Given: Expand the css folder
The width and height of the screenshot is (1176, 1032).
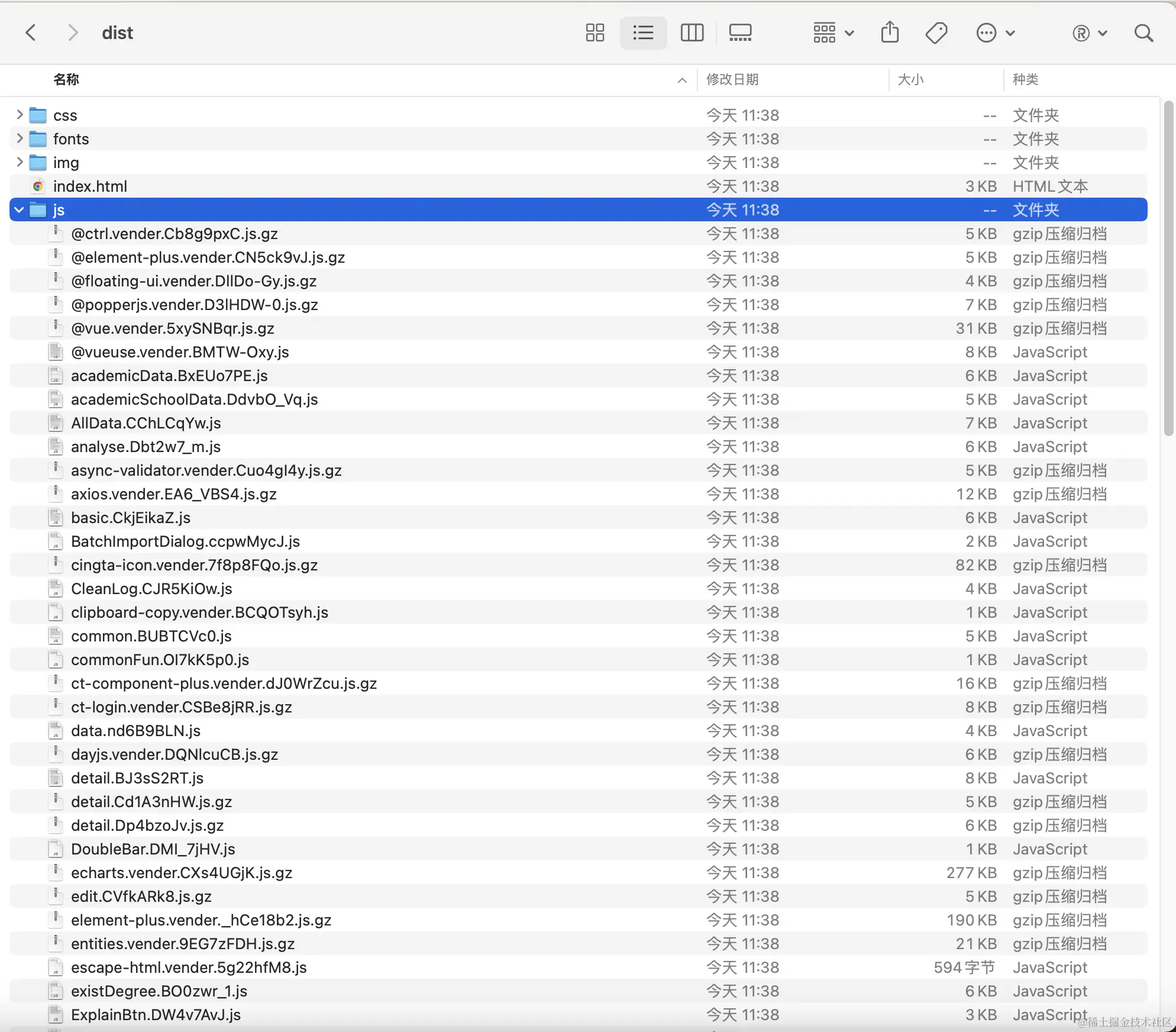Looking at the screenshot, I should tap(20, 115).
